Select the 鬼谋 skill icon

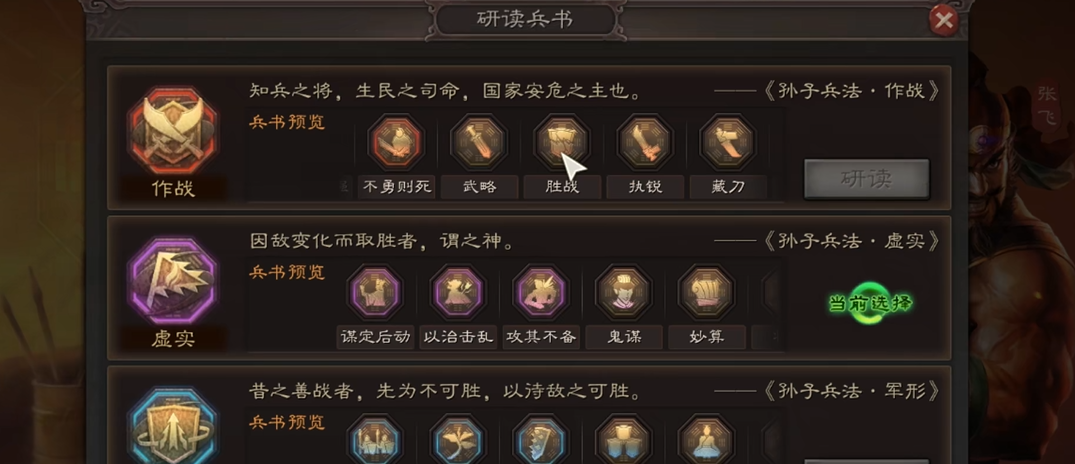(x=623, y=292)
